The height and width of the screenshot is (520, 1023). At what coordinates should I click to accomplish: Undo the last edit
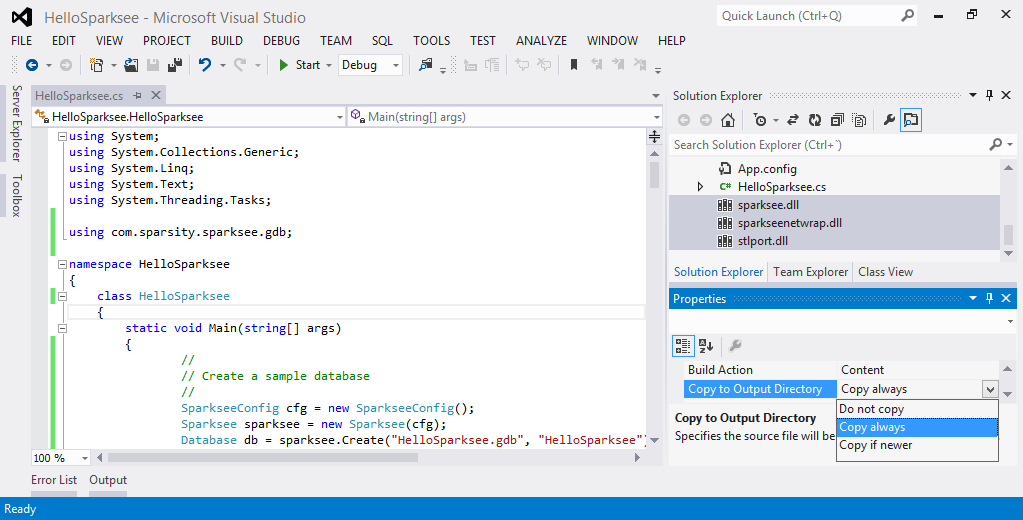point(205,65)
